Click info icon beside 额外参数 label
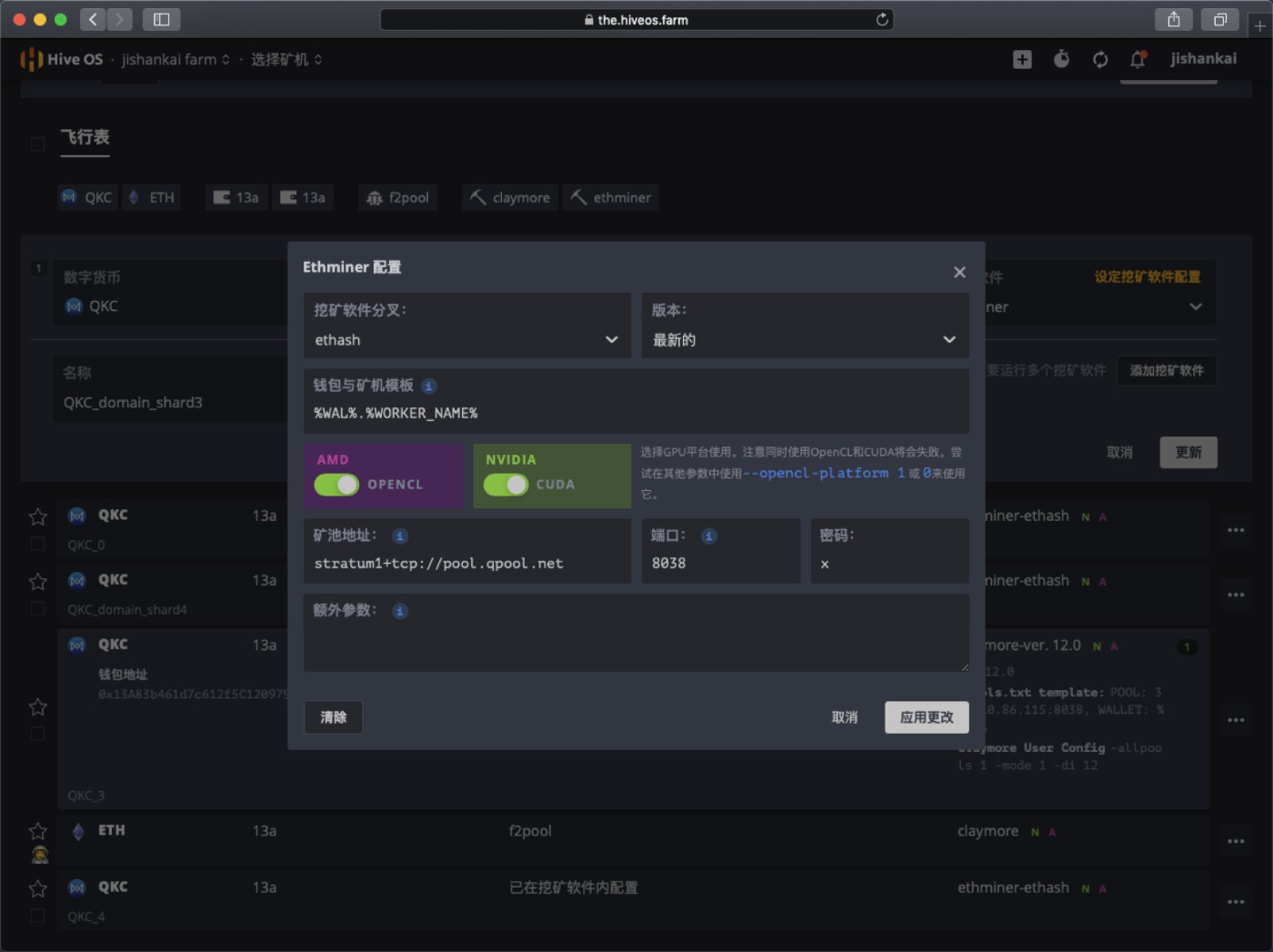 pyautogui.click(x=399, y=610)
